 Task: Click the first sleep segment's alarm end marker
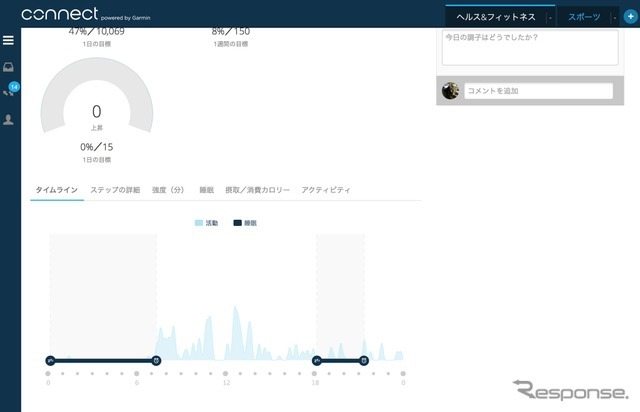[156, 360]
